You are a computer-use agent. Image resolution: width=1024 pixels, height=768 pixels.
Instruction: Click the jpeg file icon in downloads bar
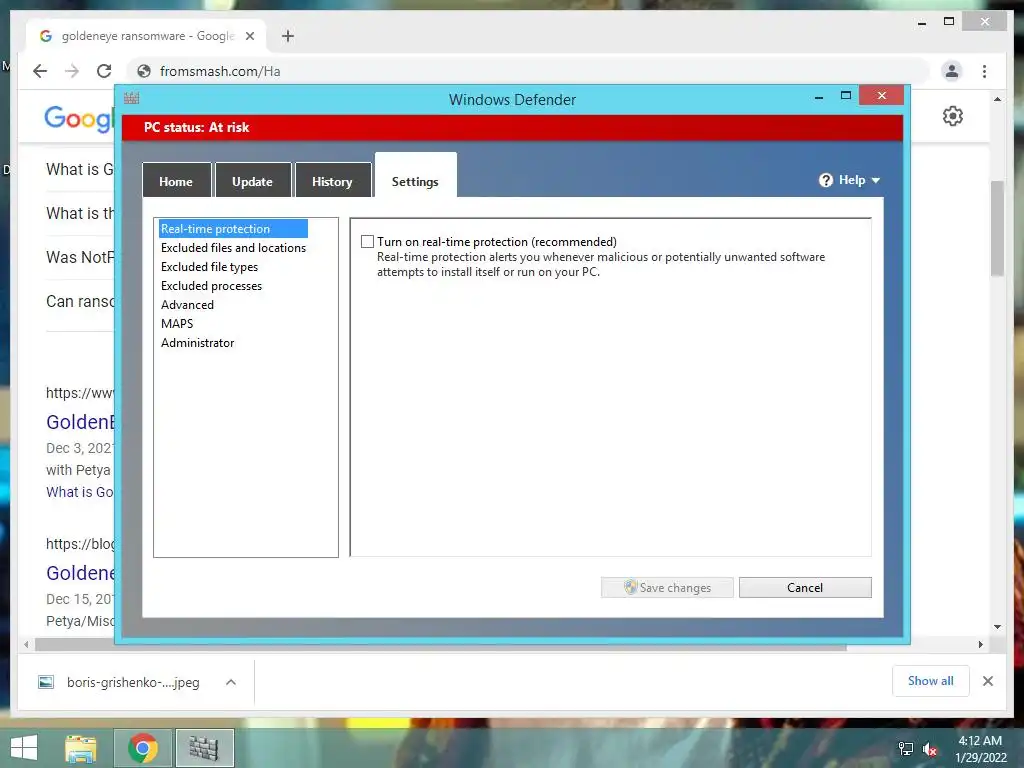point(46,682)
